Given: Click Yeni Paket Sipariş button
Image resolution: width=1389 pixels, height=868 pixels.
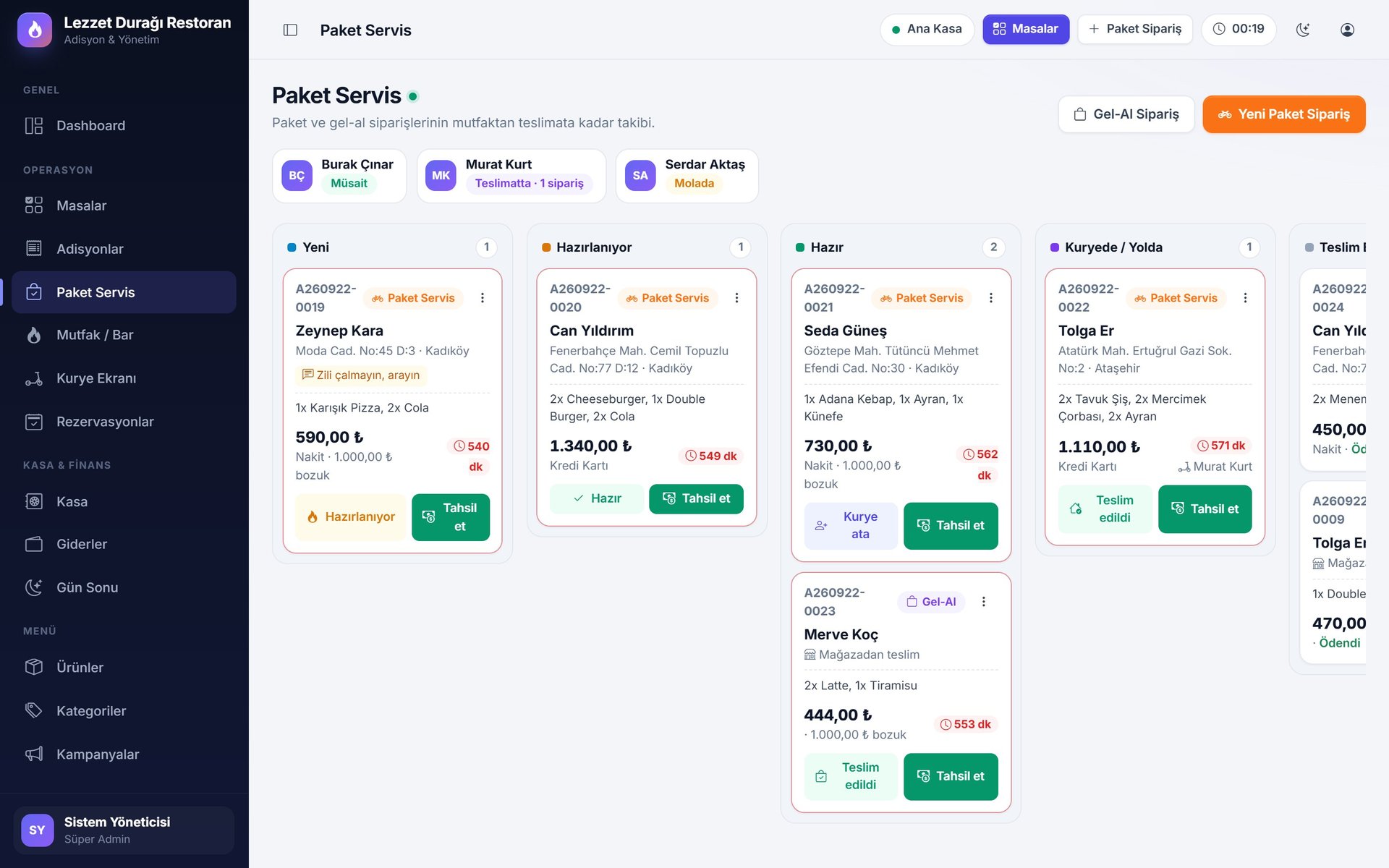Looking at the screenshot, I should (1283, 114).
